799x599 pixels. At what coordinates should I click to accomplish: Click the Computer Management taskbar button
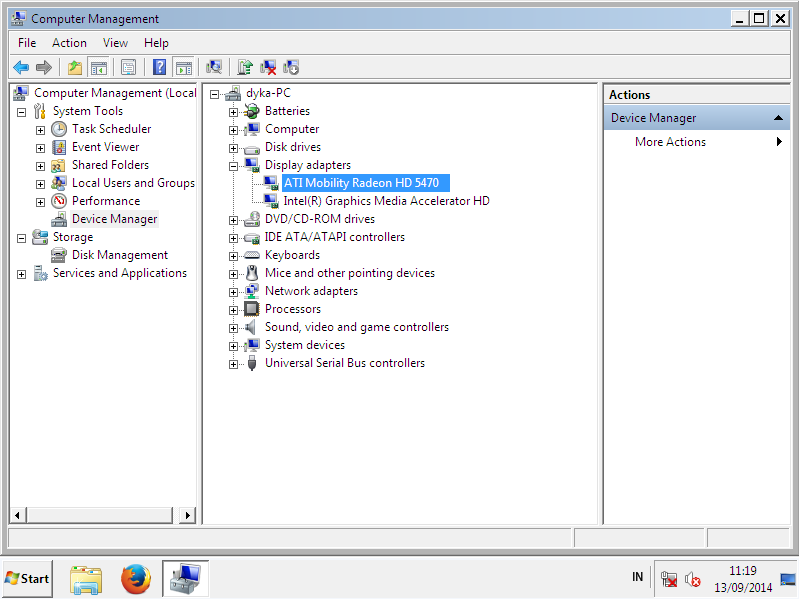pyautogui.click(x=185, y=579)
